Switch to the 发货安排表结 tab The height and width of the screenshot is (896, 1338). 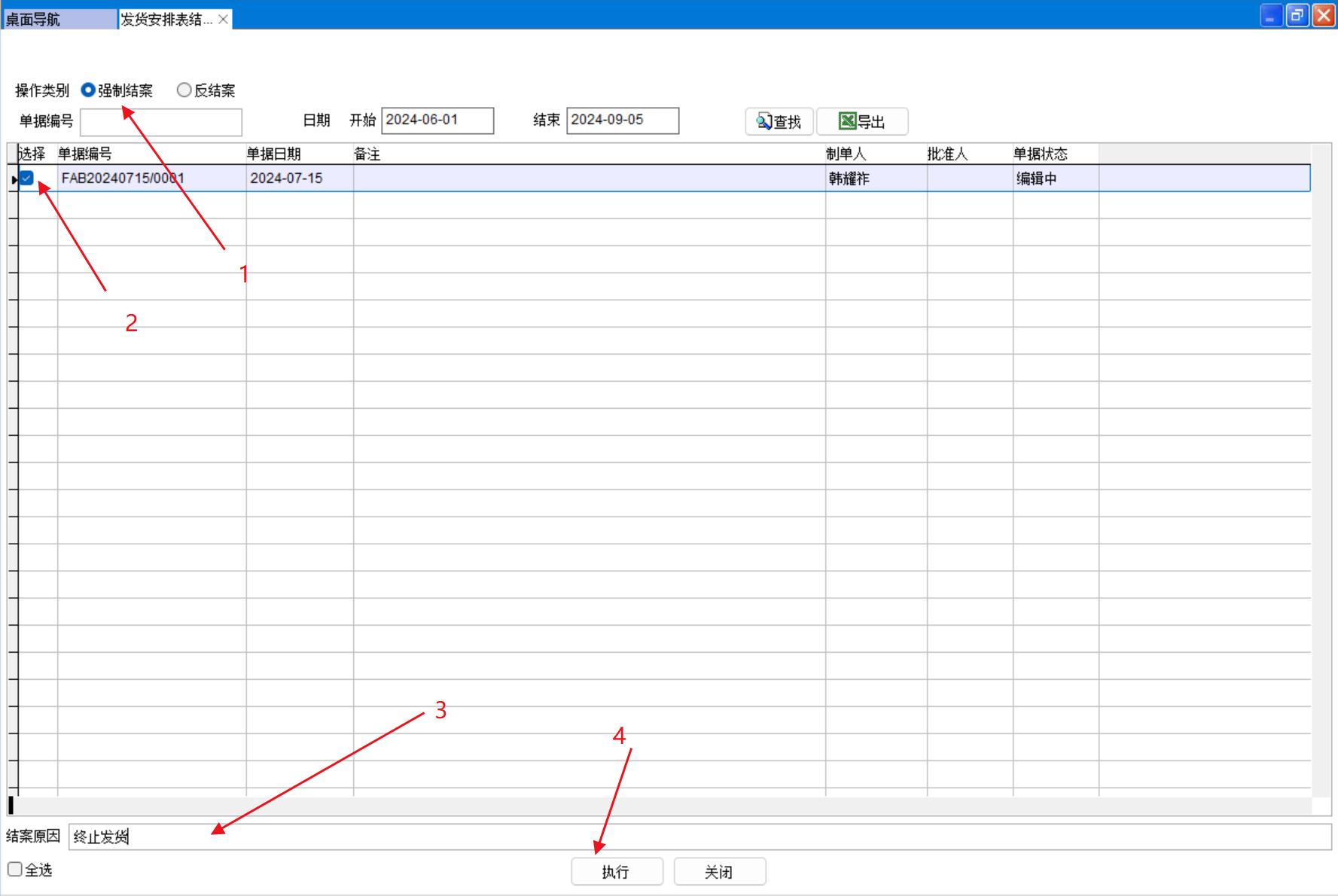[166, 20]
